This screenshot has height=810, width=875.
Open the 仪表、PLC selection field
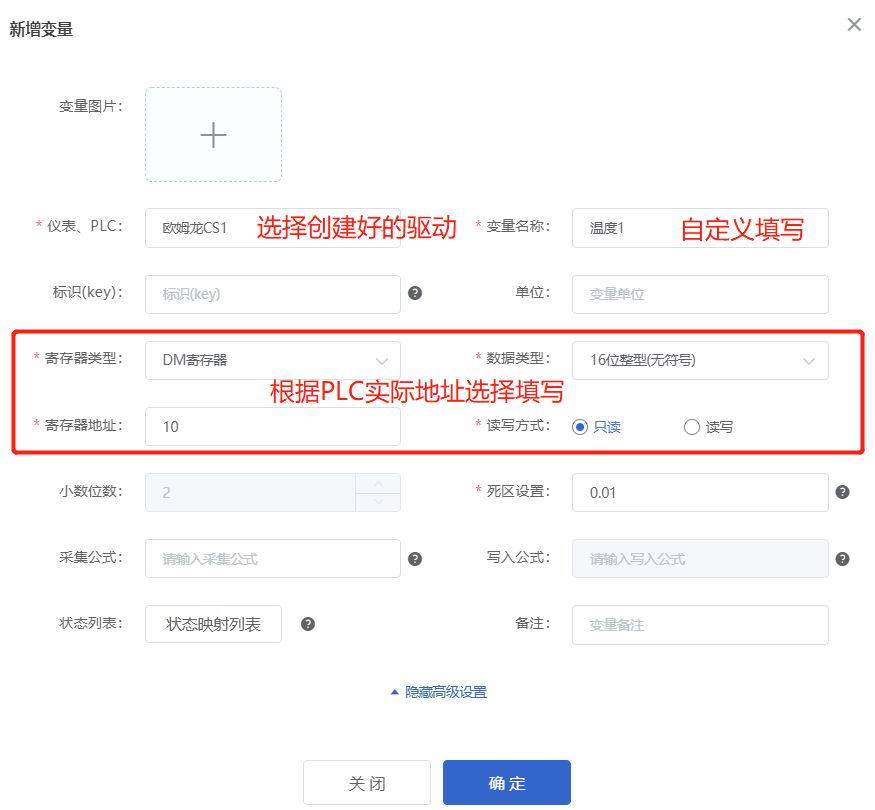click(272, 228)
